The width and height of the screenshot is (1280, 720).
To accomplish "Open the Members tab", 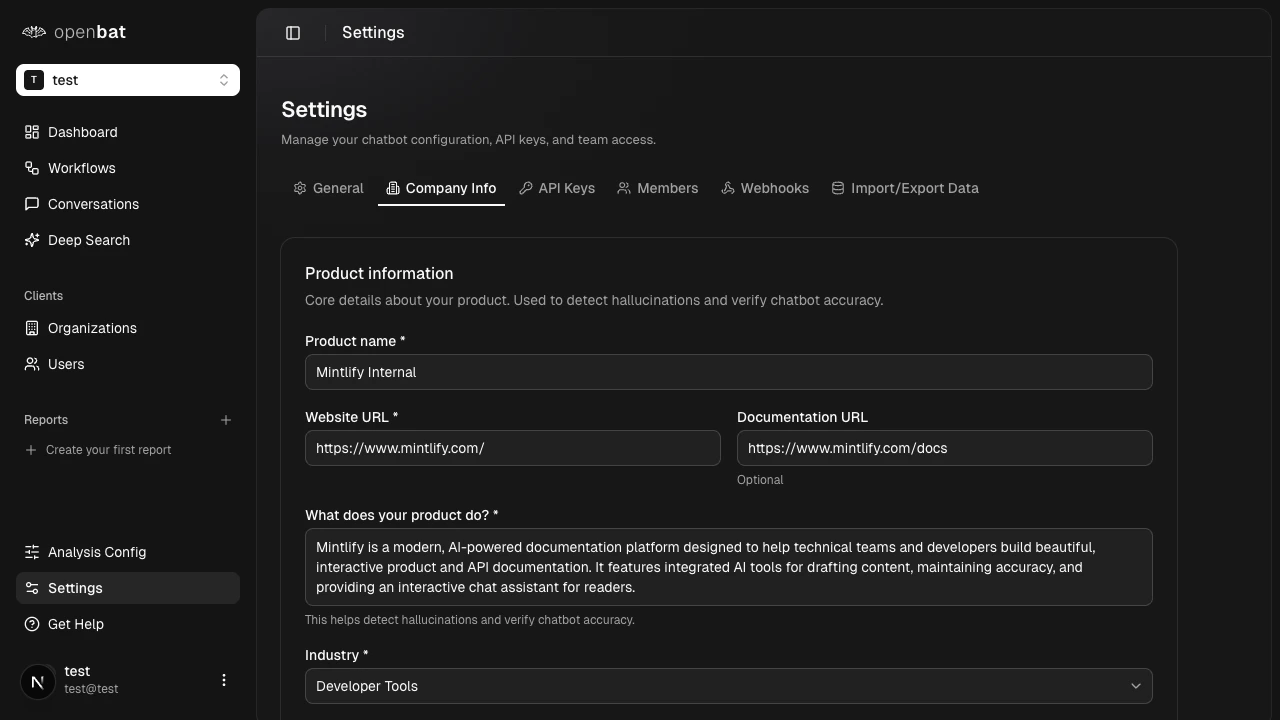I will 658,188.
